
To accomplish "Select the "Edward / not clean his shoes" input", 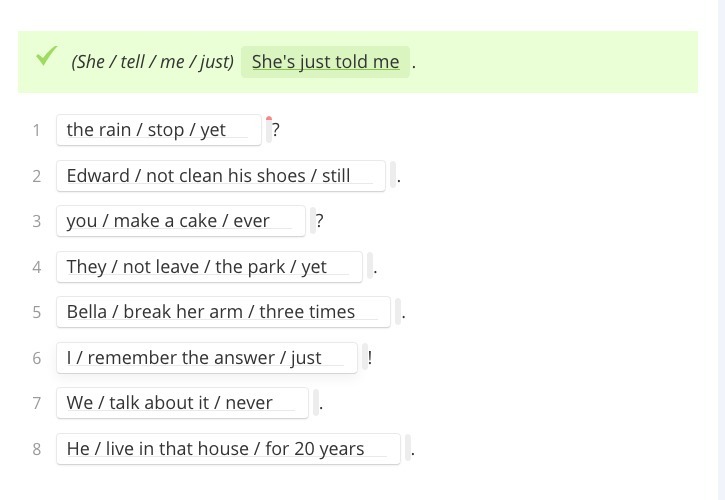I will 220,176.
